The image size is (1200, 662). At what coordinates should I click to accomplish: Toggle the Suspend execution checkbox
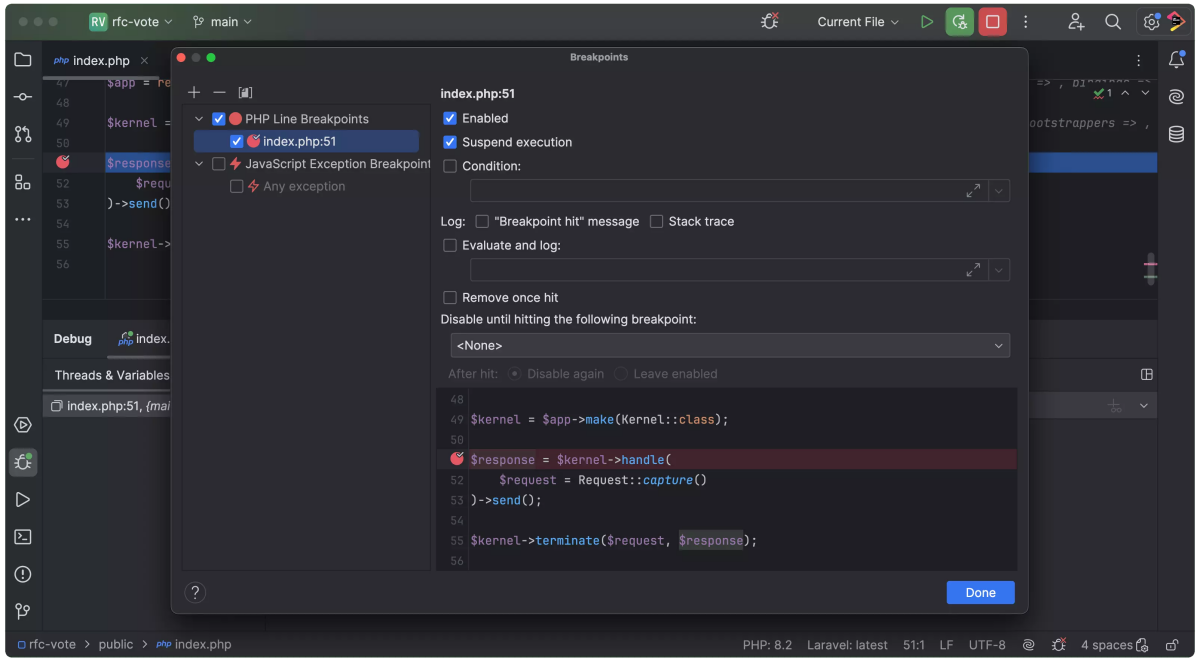pyautogui.click(x=450, y=142)
